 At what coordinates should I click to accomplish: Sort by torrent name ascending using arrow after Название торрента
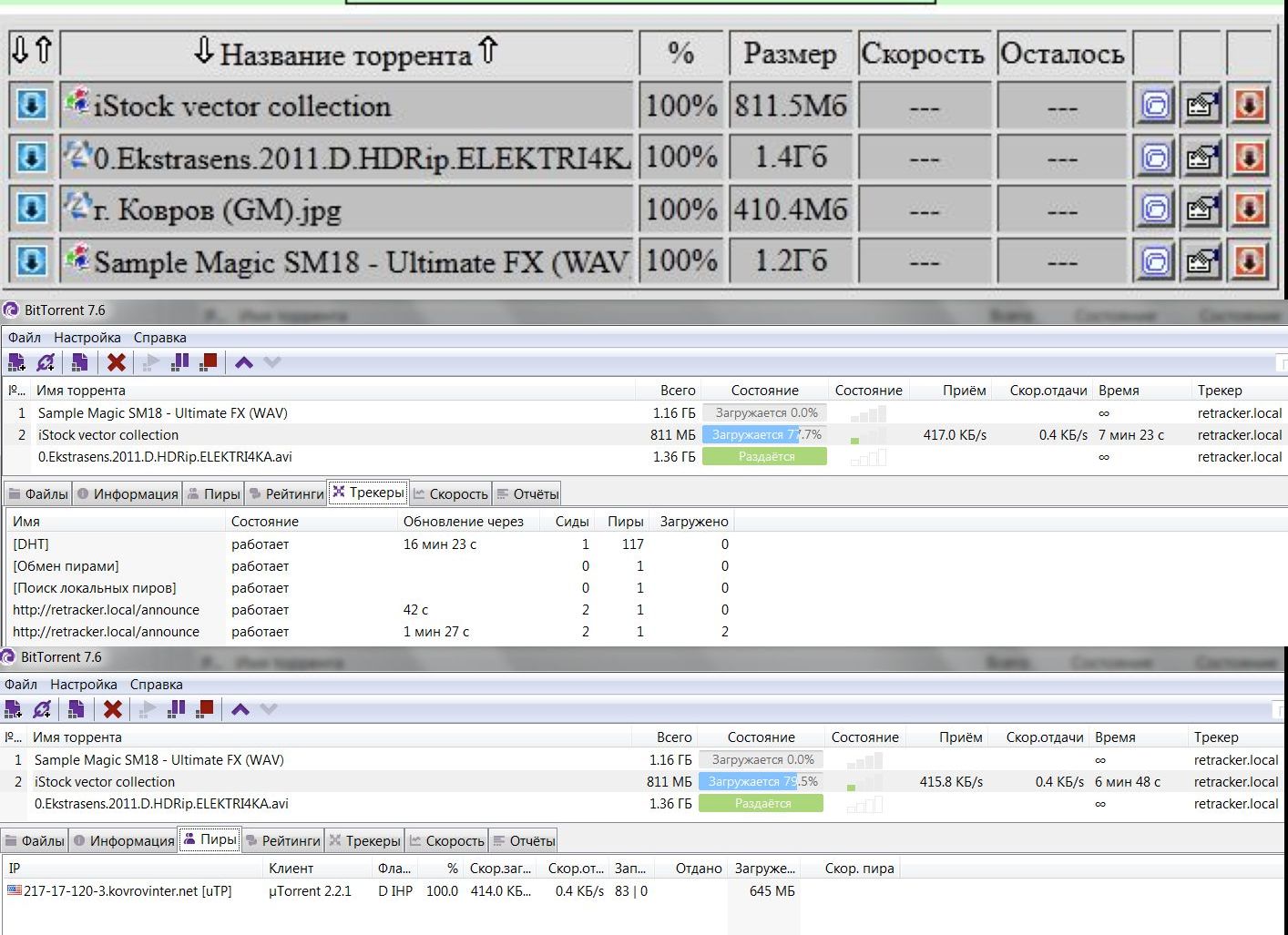(488, 51)
